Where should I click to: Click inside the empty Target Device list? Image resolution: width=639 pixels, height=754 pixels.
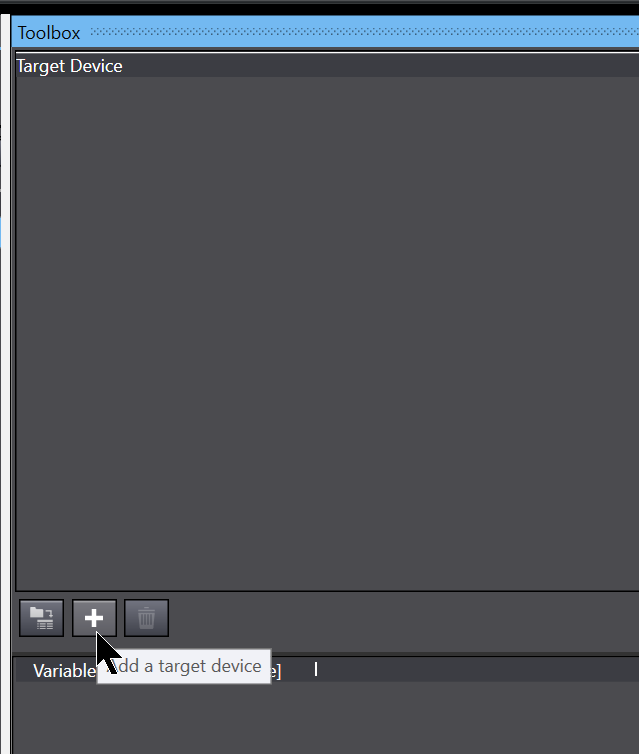tap(327, 333)
